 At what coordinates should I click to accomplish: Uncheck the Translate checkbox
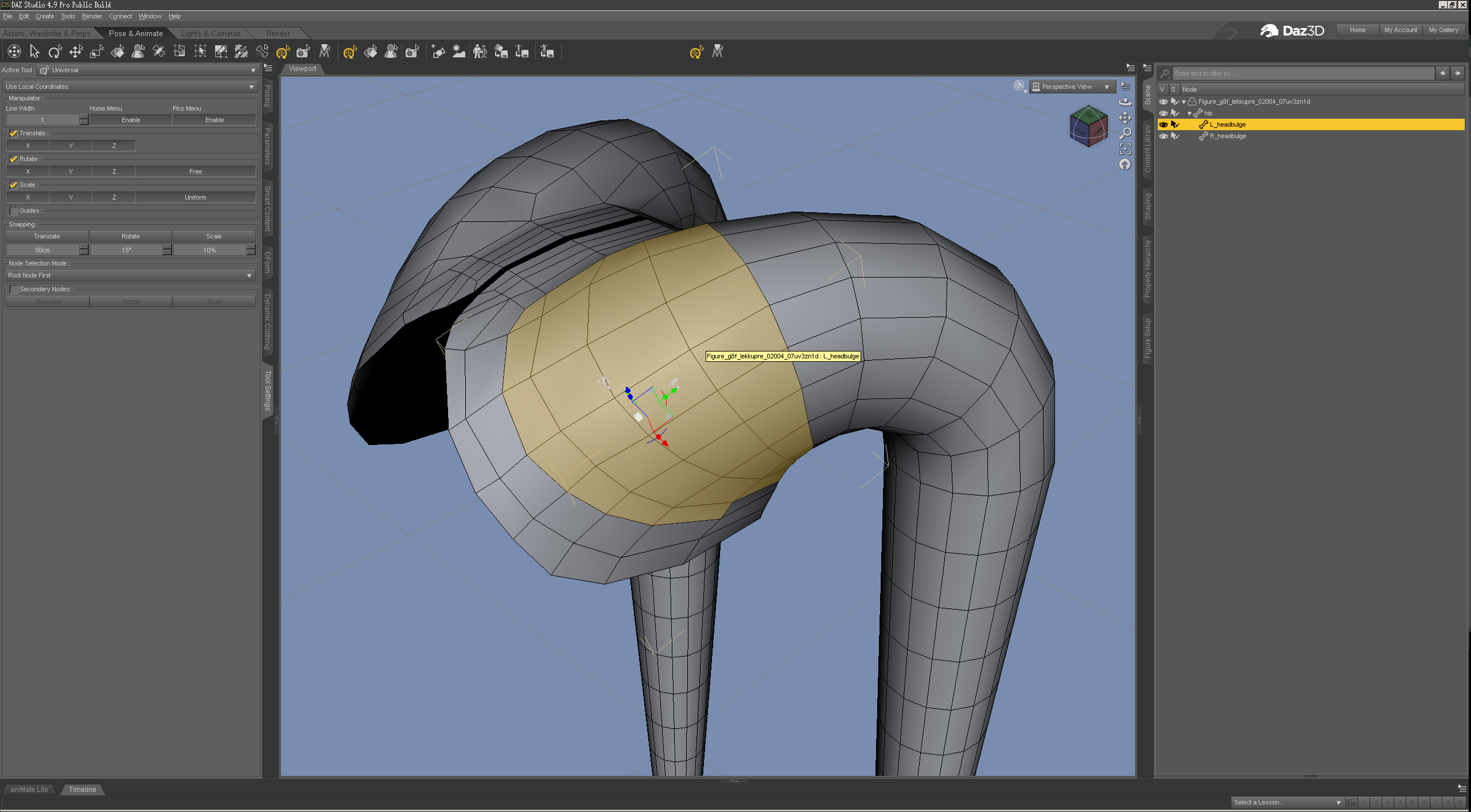pyautogui.click(x=14, y=133)
